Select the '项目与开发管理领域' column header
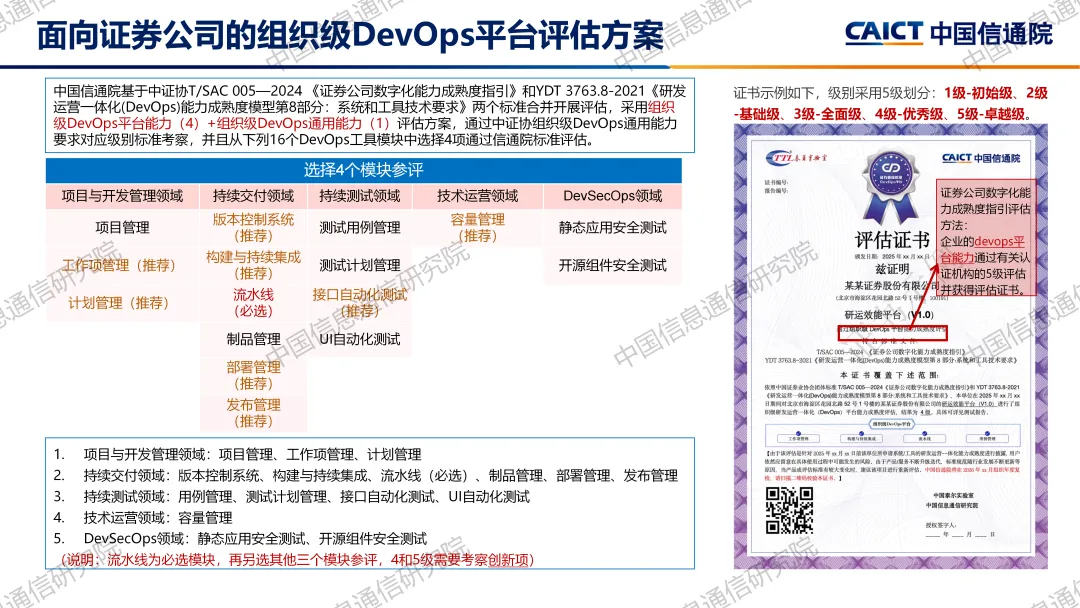 (x=122, y=196)
